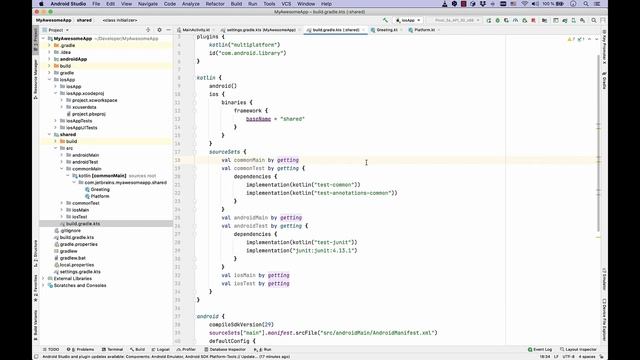Collapse the shared module folder
This screenshot has width=640, height=360.
pyautogui.click(x=49, y=134)
